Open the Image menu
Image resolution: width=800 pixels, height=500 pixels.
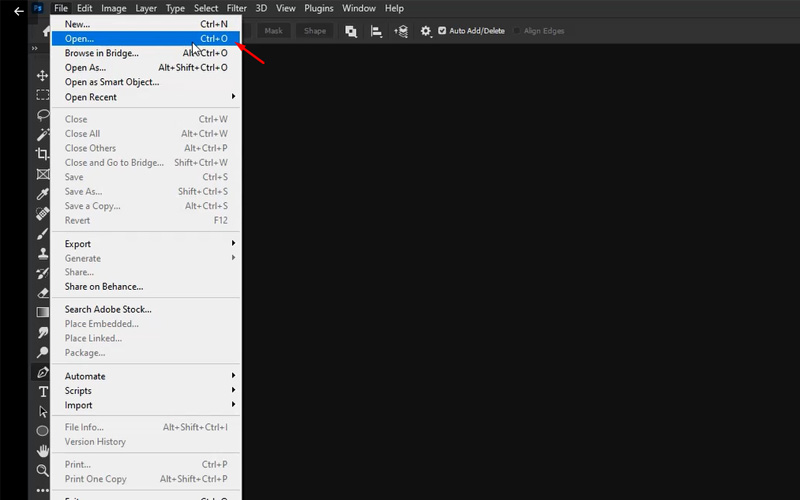113,8
